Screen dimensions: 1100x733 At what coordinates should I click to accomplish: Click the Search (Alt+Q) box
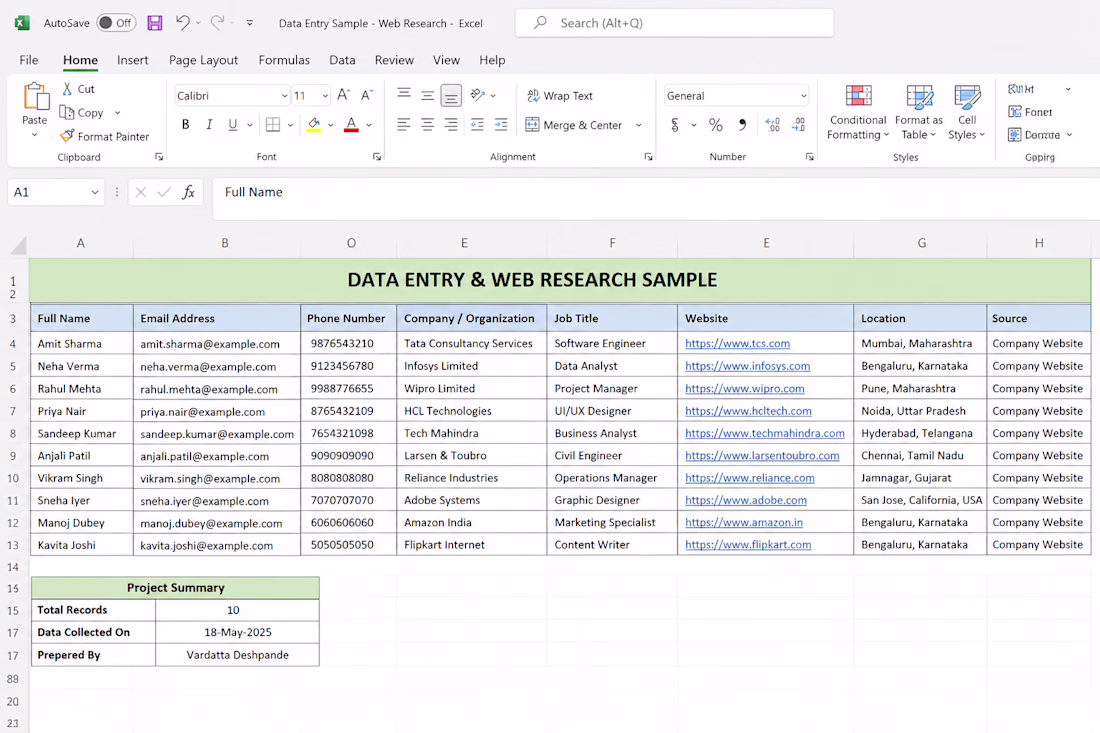tap(674, 23)
